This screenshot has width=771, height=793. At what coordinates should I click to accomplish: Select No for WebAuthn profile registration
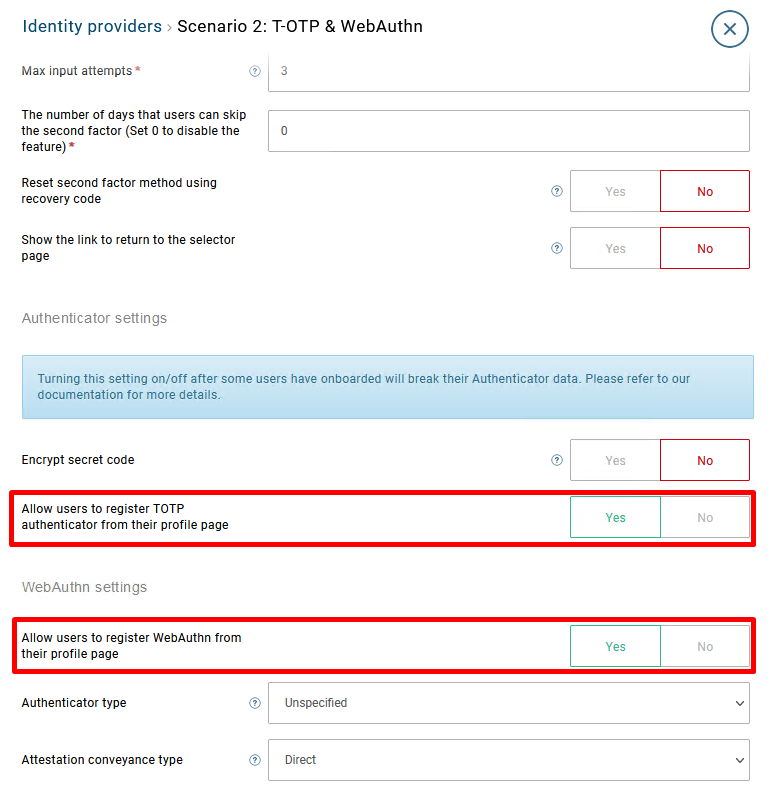pos(705,646)
